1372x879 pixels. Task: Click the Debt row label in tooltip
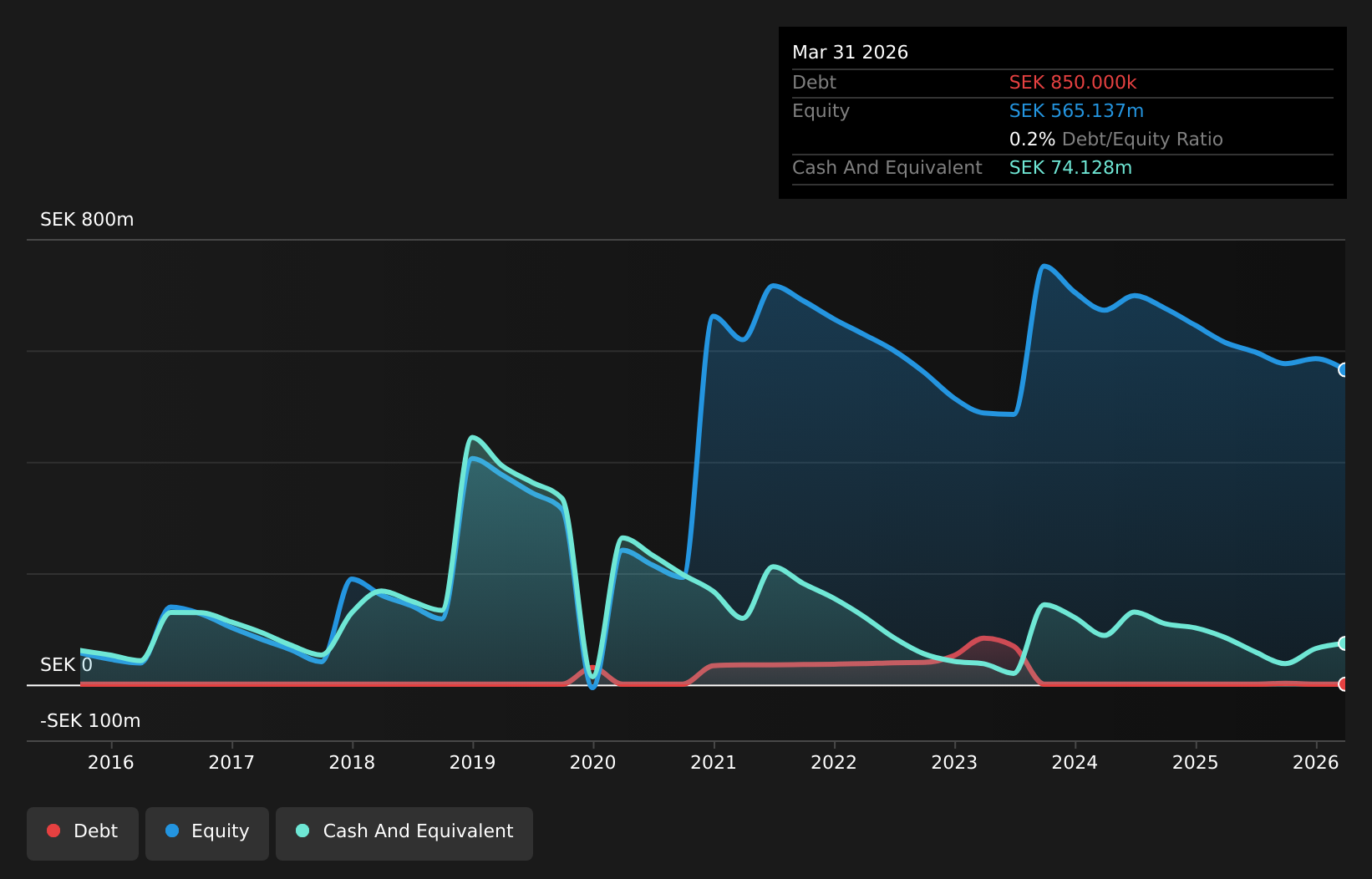click(x=814, y=83)
